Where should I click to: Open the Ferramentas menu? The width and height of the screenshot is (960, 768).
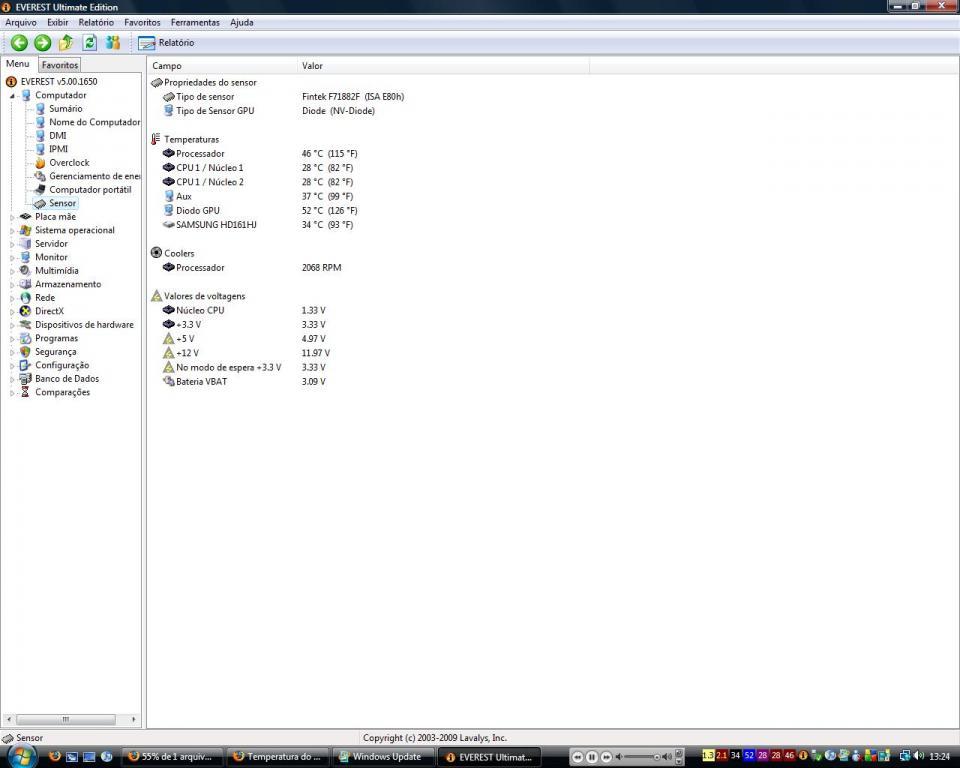point(195,22)
